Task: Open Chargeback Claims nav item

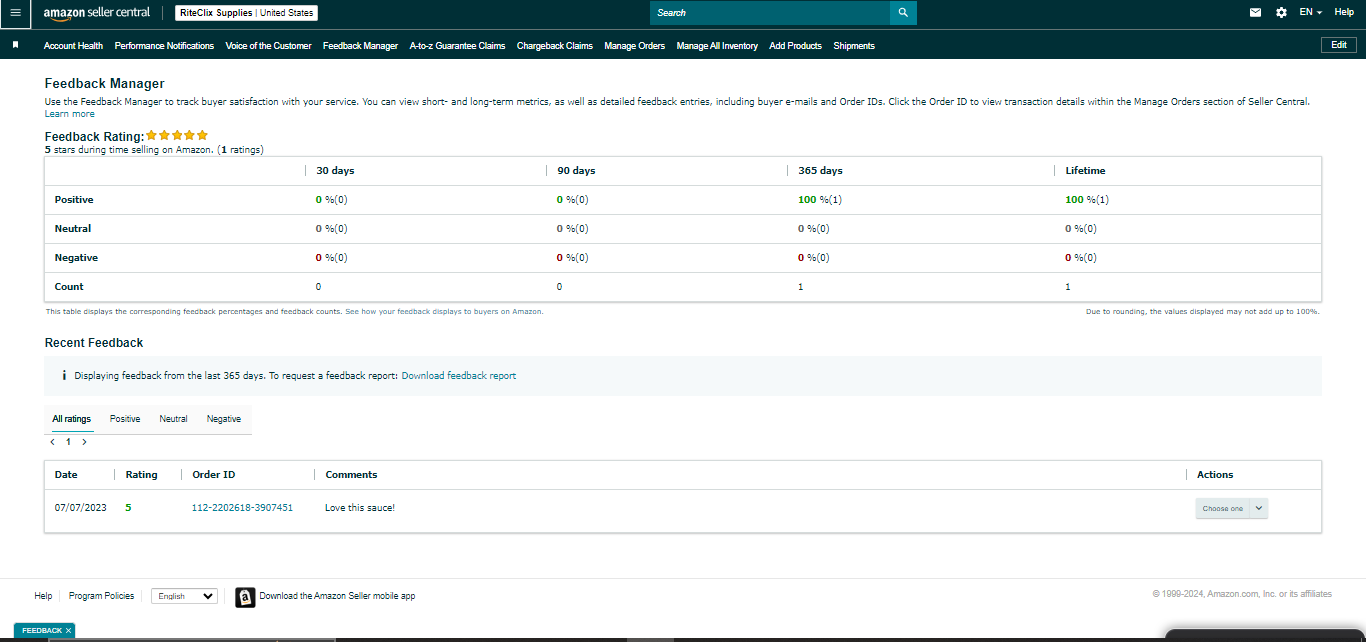Action: 555,46
